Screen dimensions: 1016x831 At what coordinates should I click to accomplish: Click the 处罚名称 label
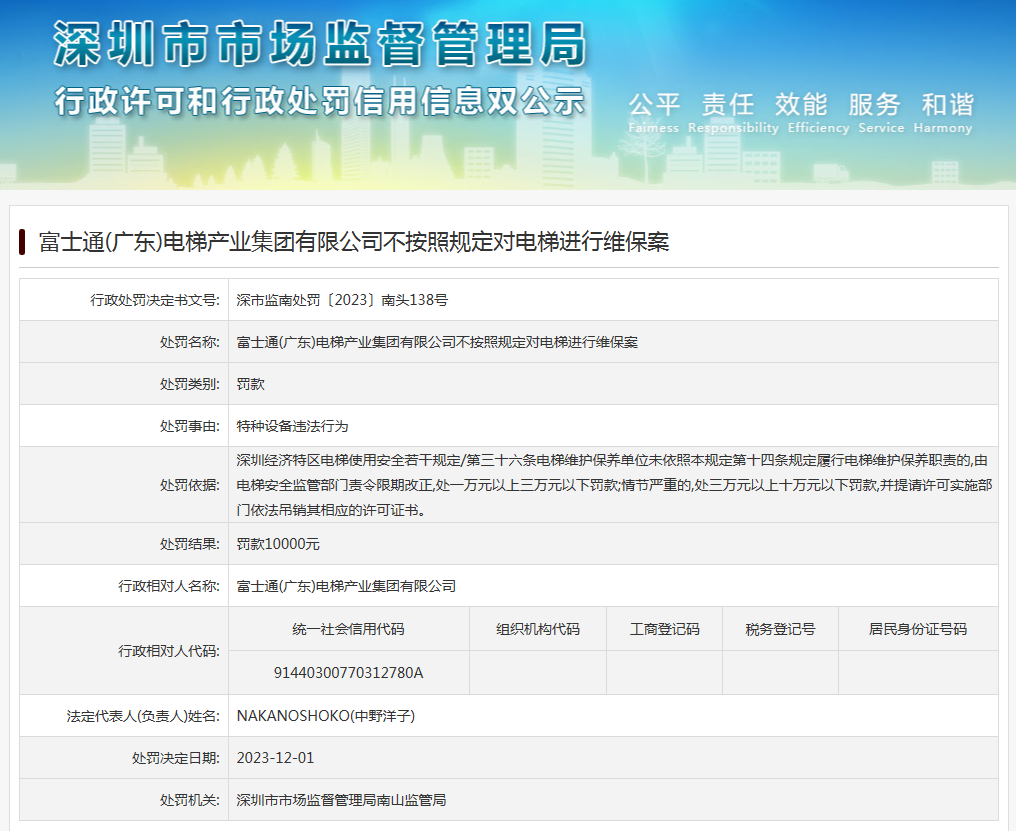point(190,342)
